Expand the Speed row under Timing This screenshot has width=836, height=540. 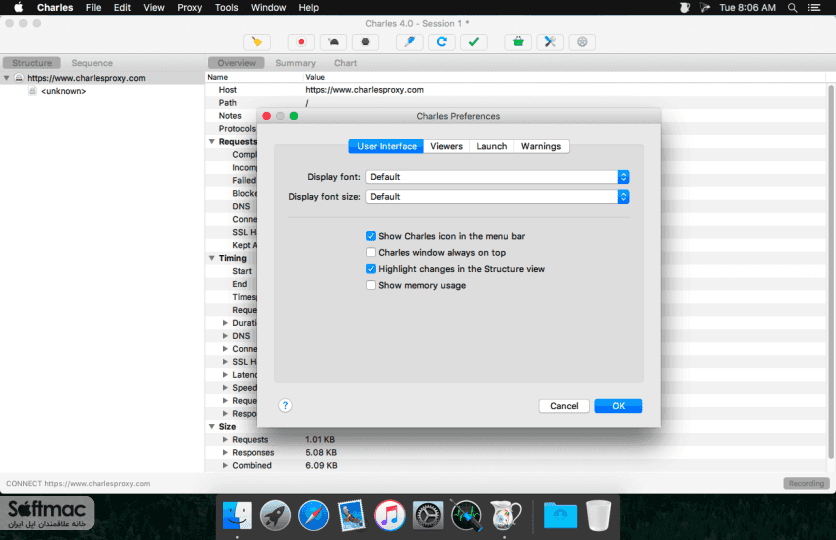225,388
